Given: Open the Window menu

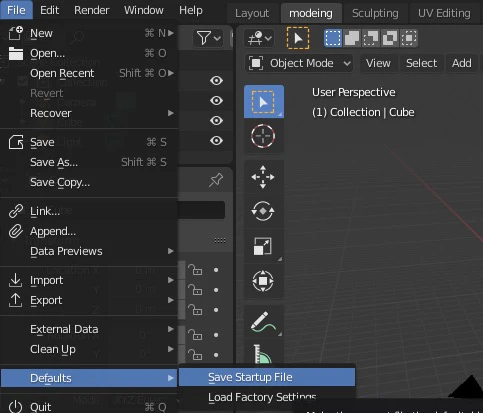Looking at the screenshot, I should click(144, 10).
